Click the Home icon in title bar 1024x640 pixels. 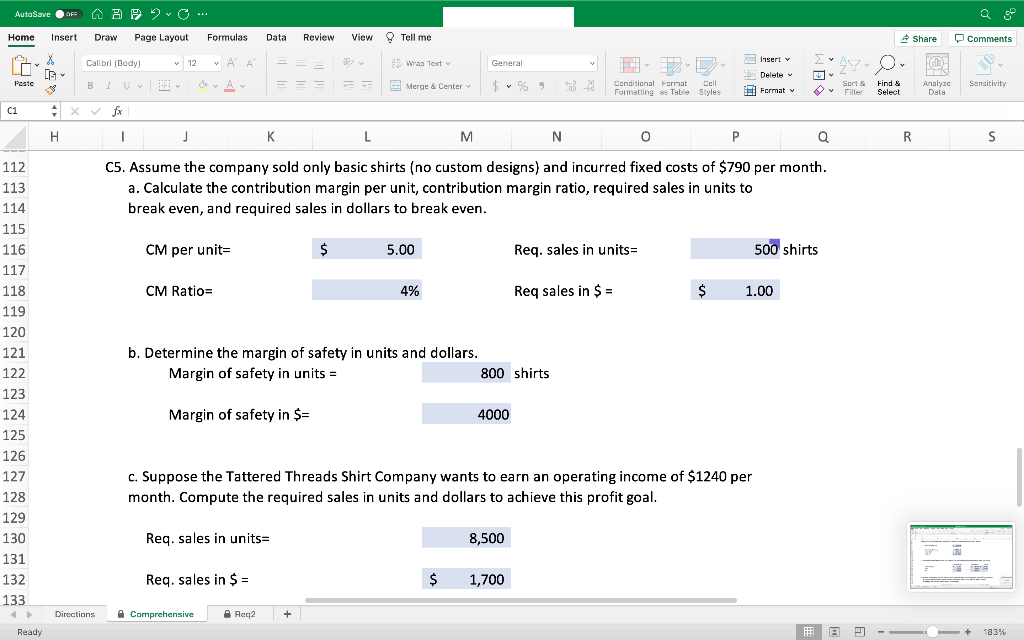click(97, 14)
